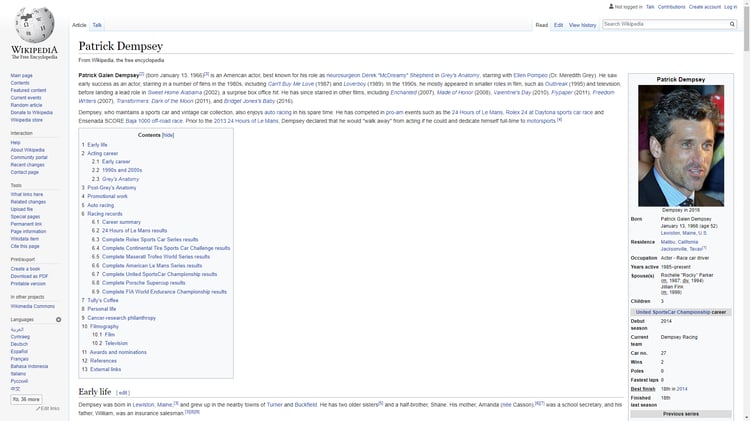Open the Talk tab
This screenshot has height=421, width=750.
pyautogui.click(x=97, y=25)
